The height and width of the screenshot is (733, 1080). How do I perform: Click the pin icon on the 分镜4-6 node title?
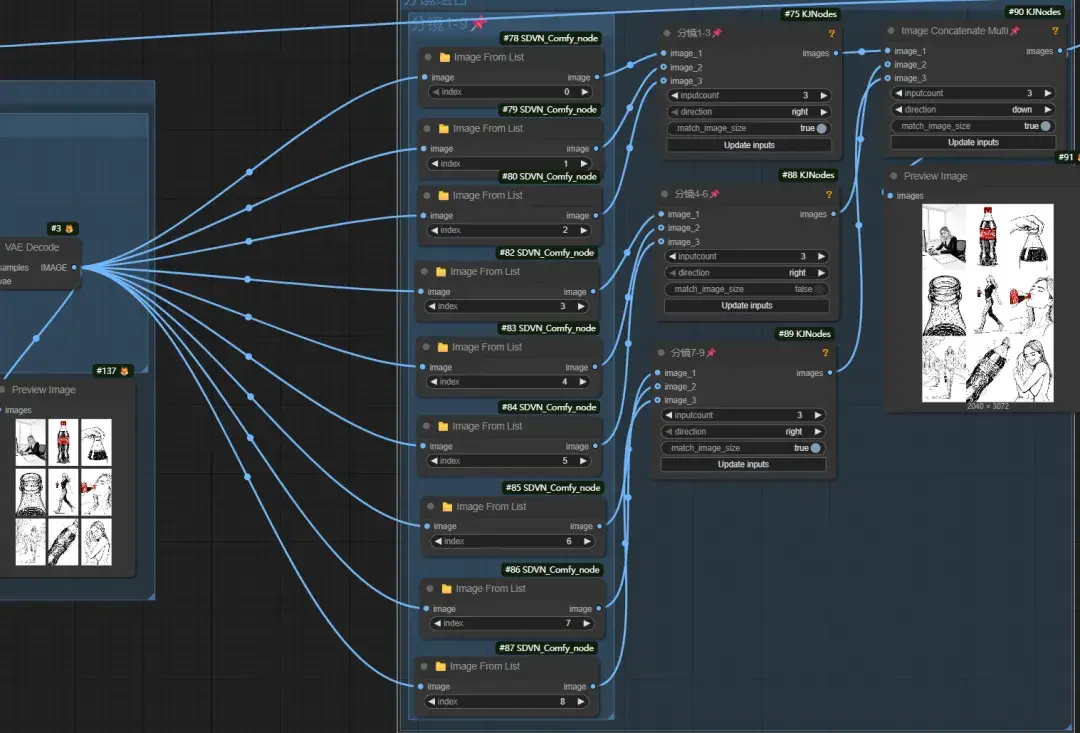click(714, 194)
